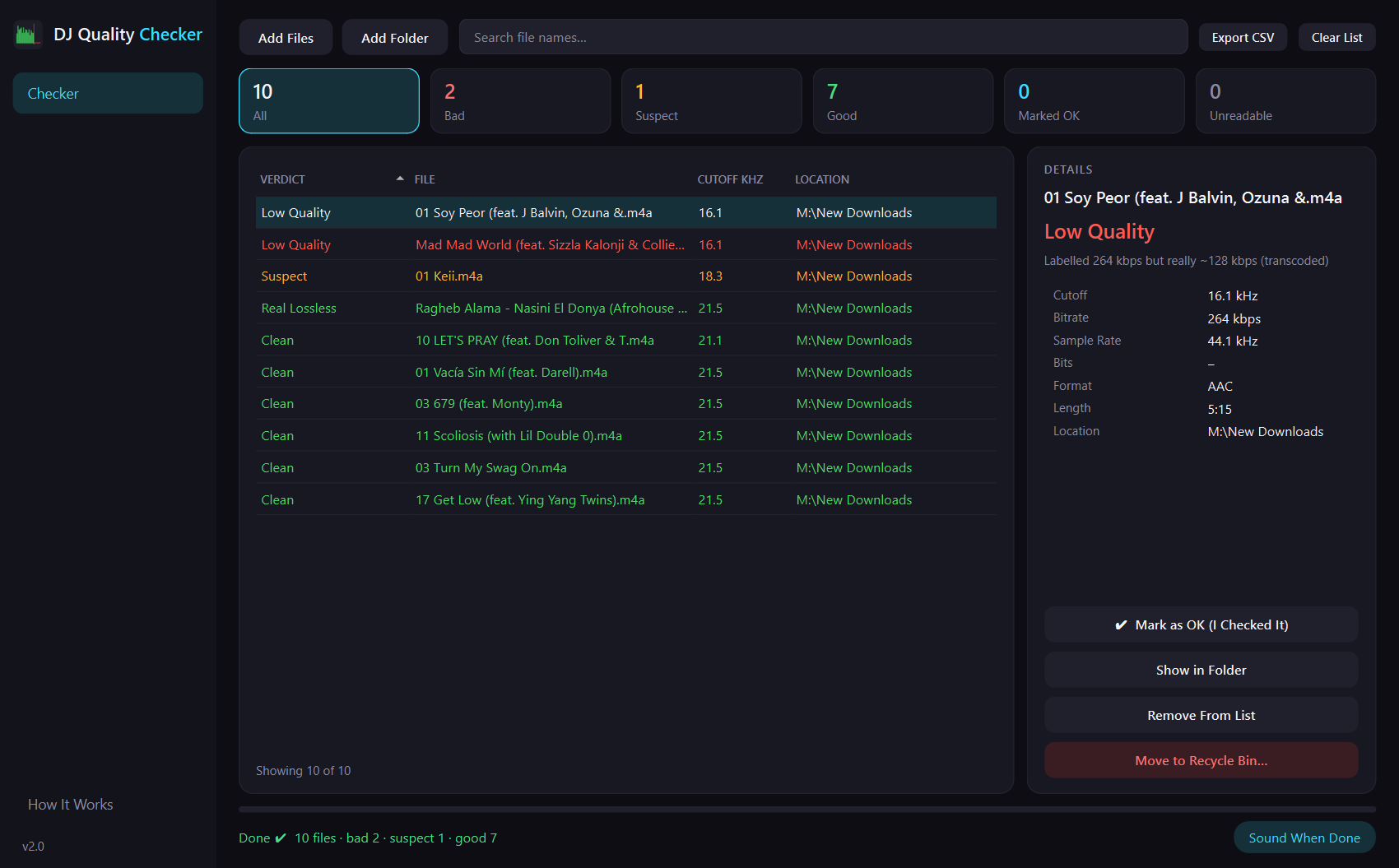Click the Clear List button
Screen dimensions: 1399x868
(x=1336, y=37)
